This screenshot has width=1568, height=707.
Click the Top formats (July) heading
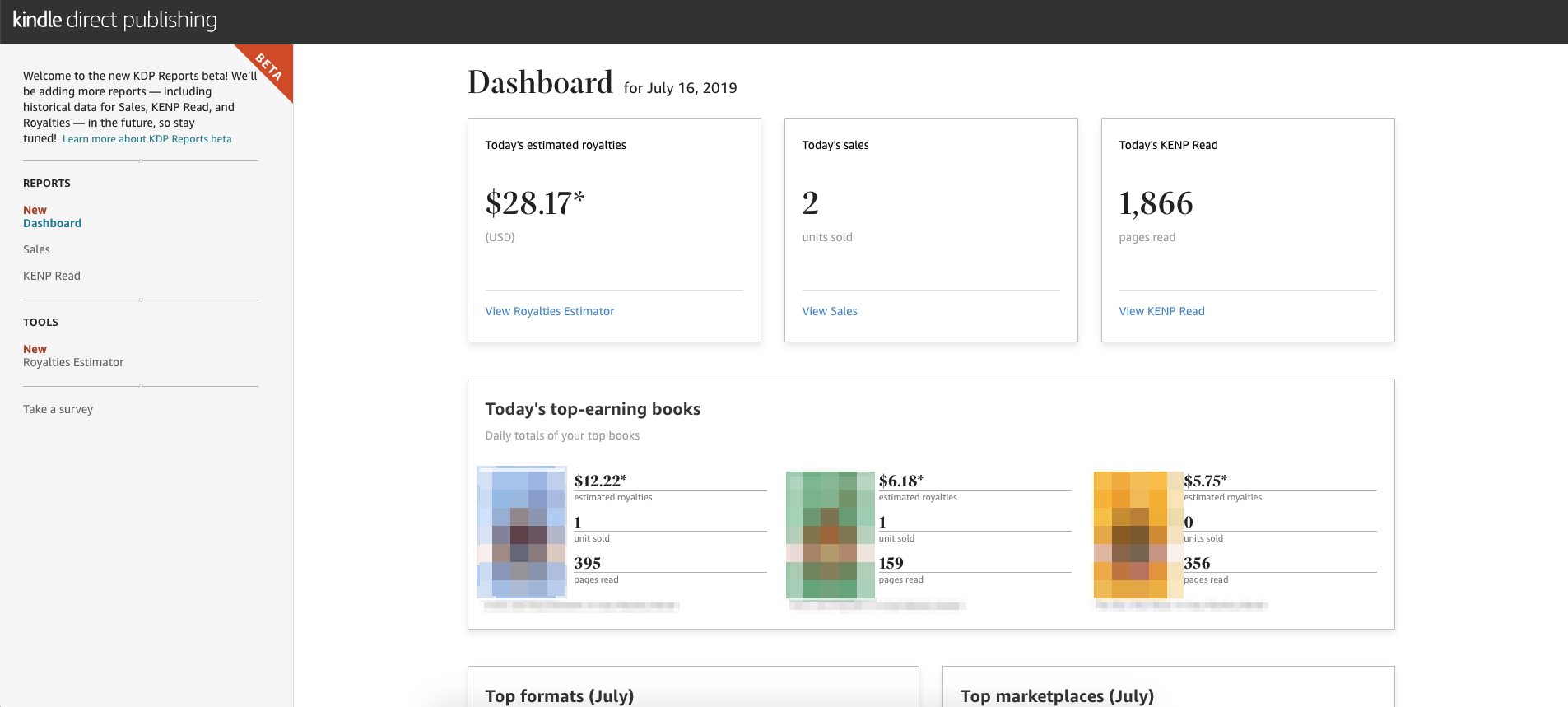point(560,695)
